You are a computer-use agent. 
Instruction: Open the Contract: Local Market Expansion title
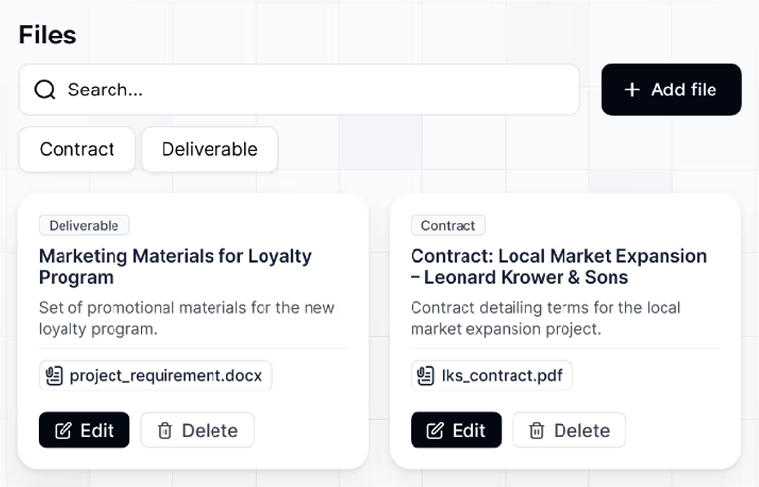click(x=559, y=267)
